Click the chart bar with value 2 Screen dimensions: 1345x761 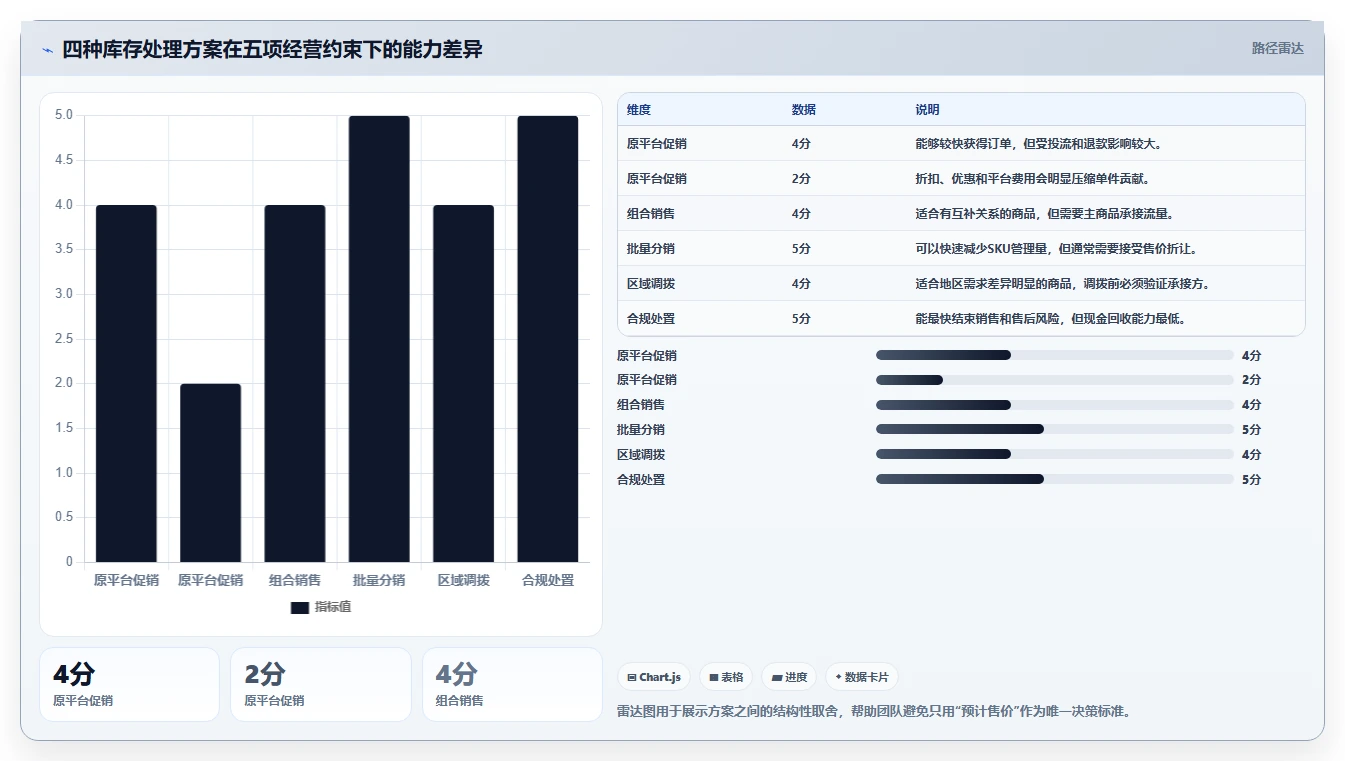click(211, 473)
